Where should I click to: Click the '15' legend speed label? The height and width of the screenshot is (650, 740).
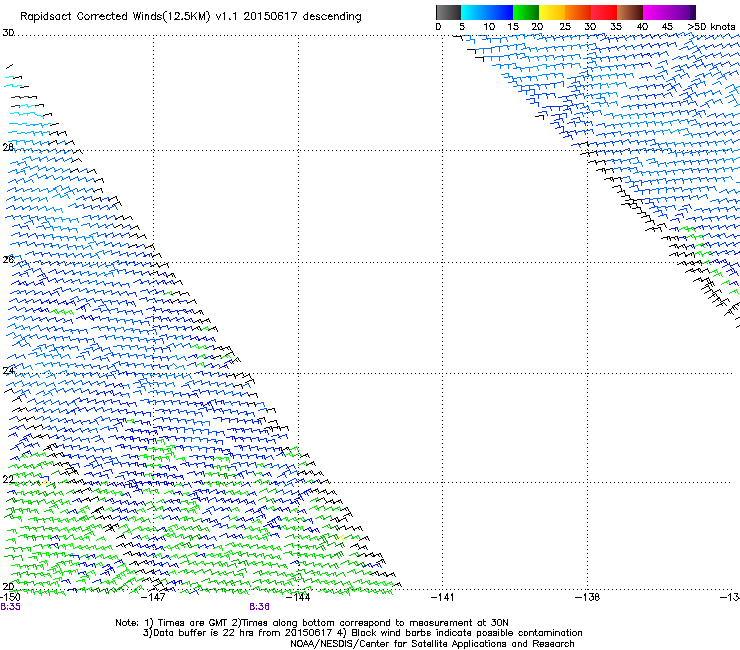513,26
